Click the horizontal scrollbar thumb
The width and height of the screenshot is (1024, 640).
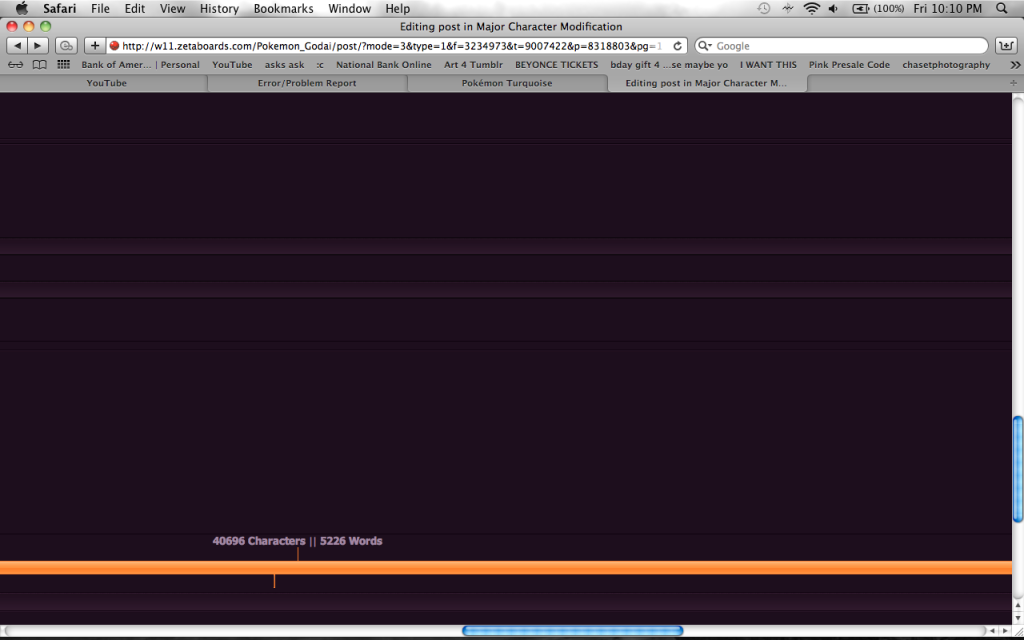pos(572,631)
